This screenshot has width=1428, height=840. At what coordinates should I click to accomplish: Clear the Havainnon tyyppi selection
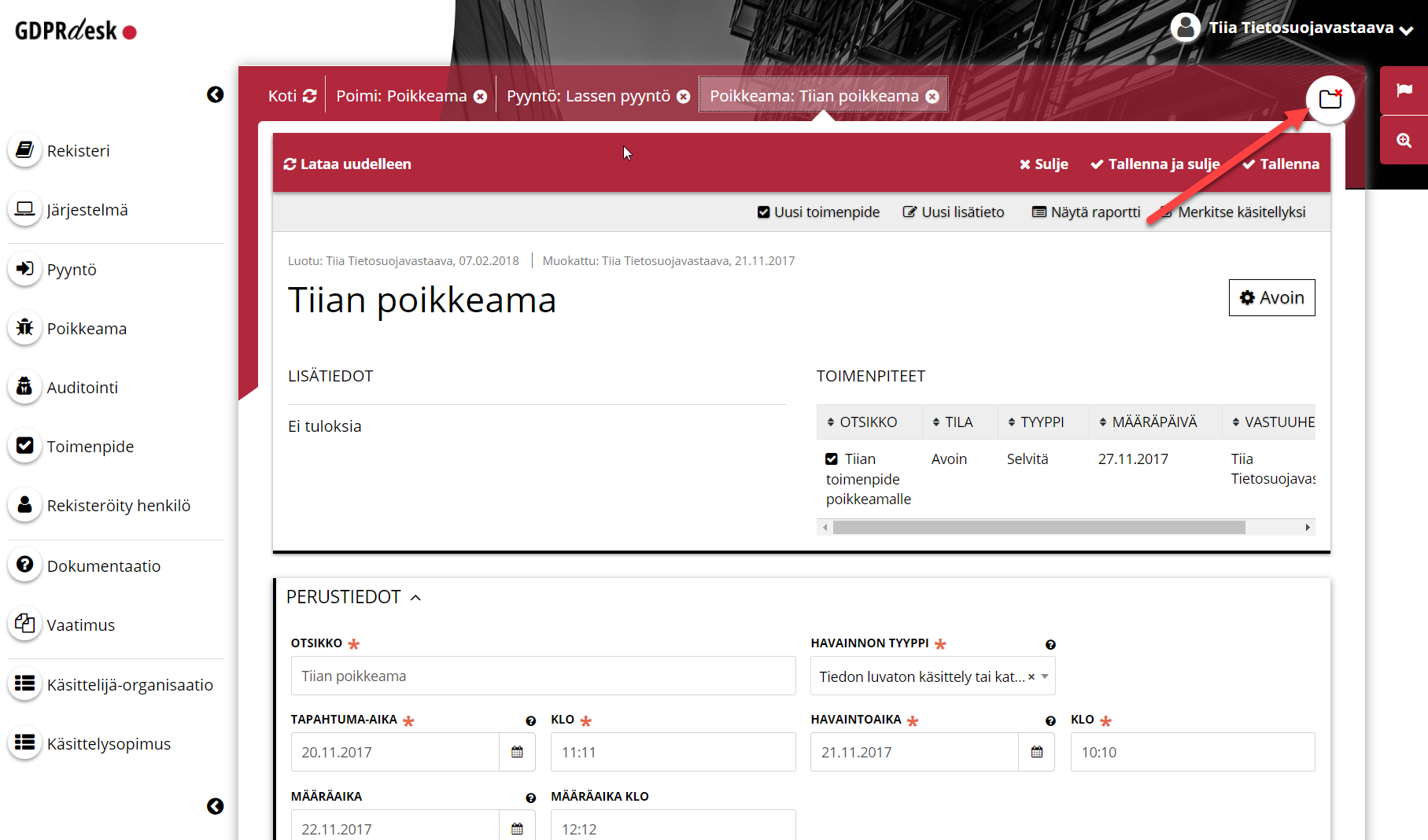1031,676
